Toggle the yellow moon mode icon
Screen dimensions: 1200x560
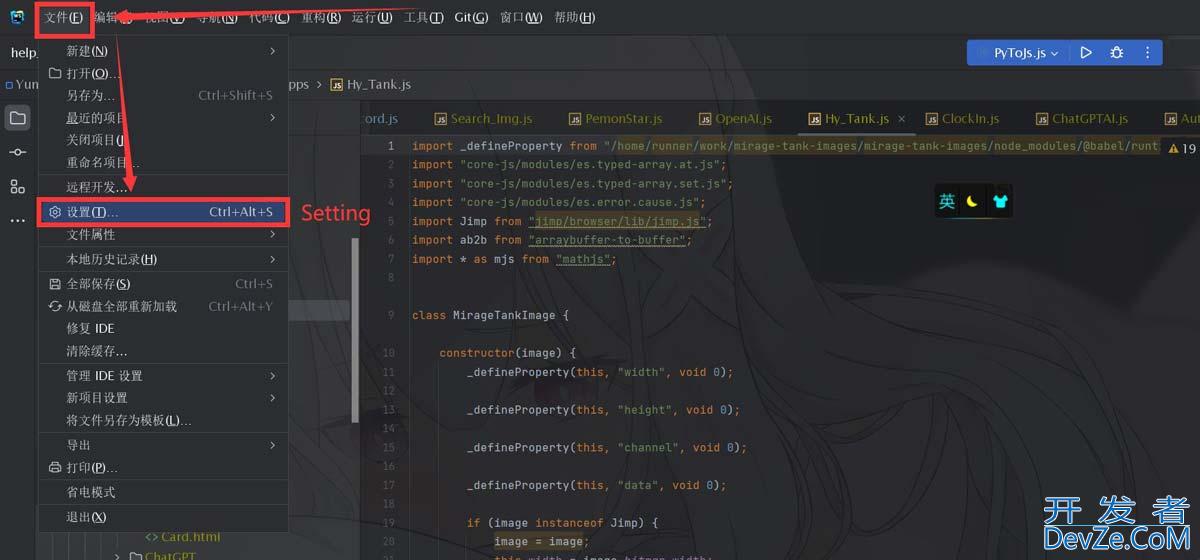pyautogui.click(x=973, y=202)
